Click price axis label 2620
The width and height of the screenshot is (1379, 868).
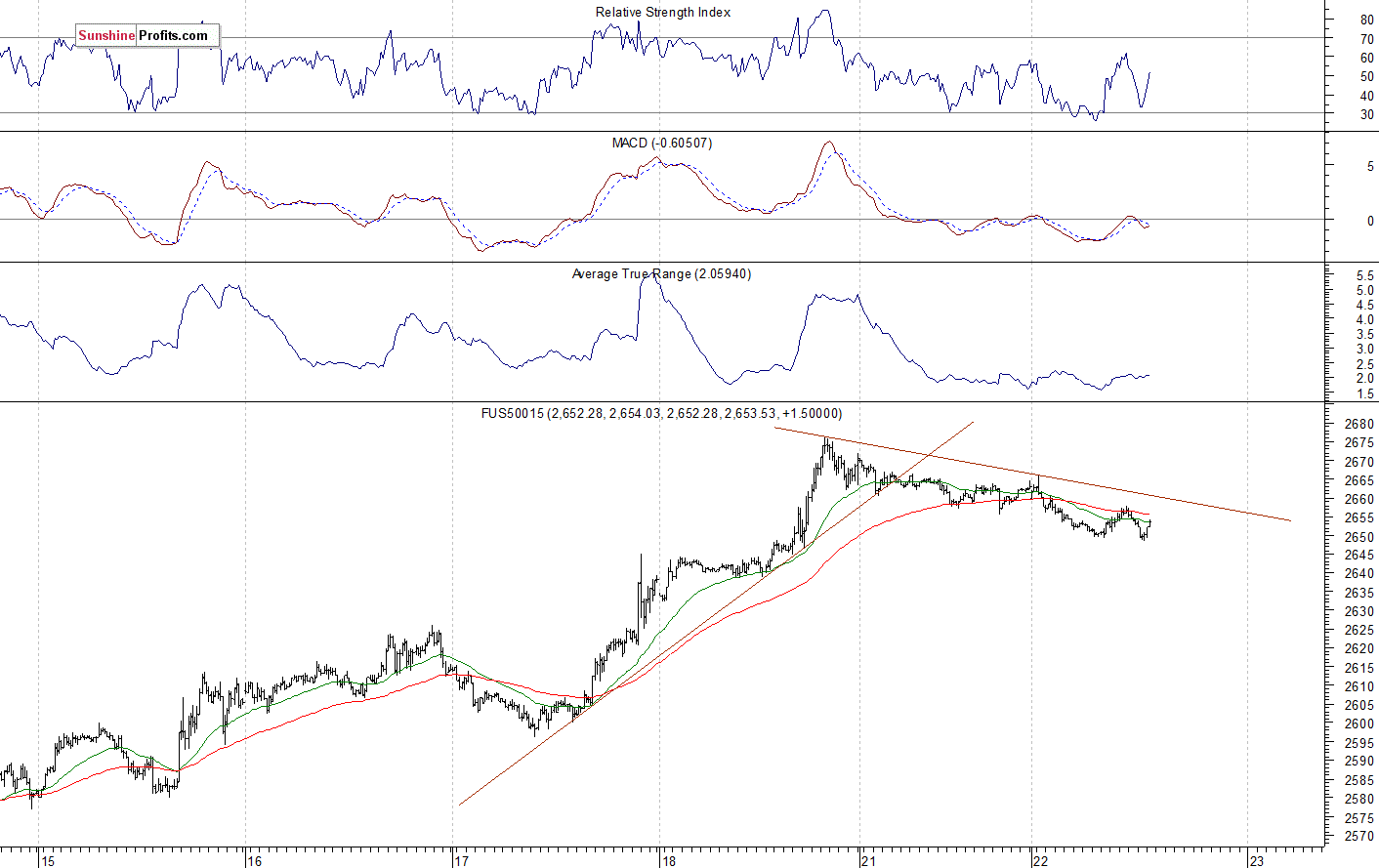(1359, 649)
